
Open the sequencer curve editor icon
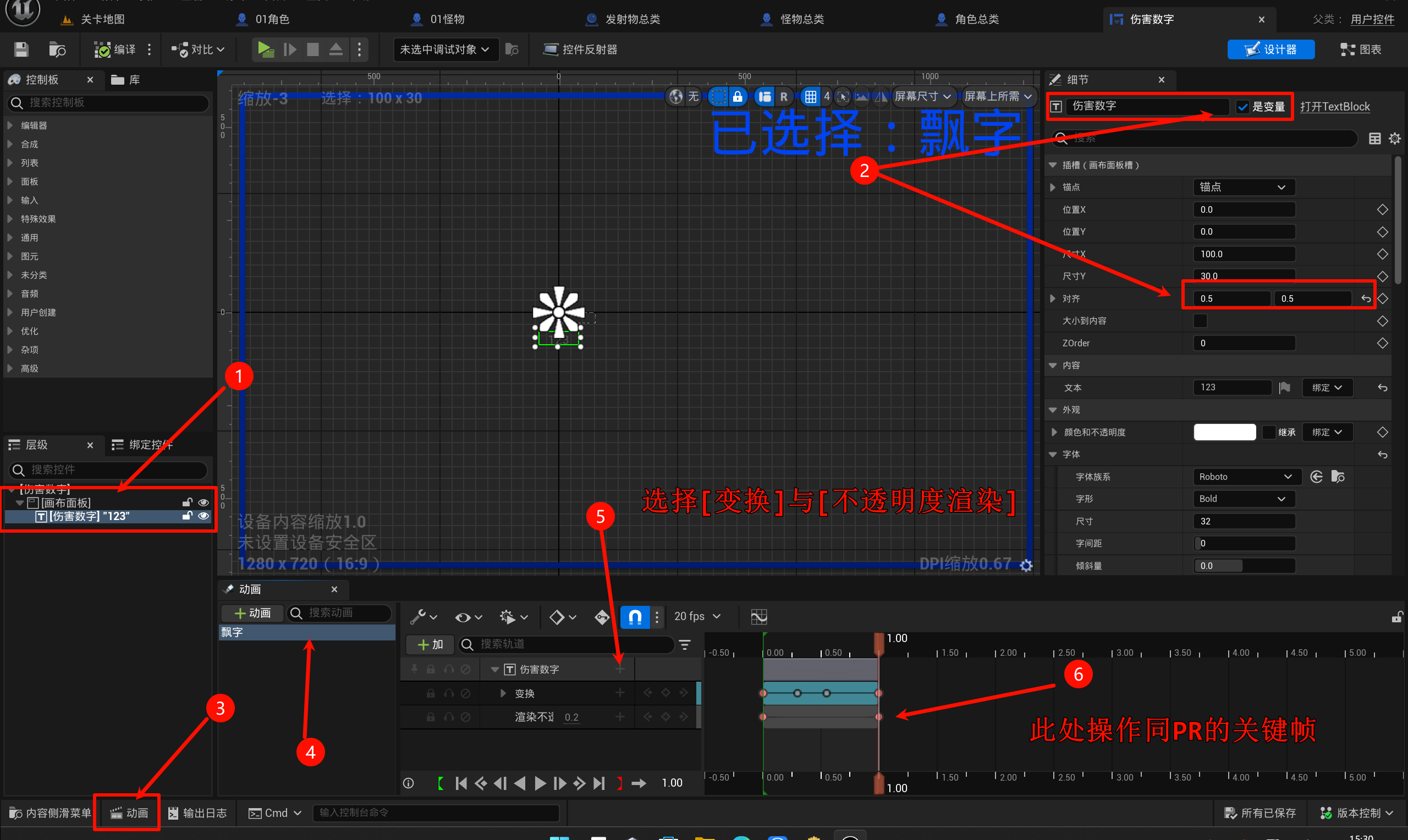[x=758, y=616]
